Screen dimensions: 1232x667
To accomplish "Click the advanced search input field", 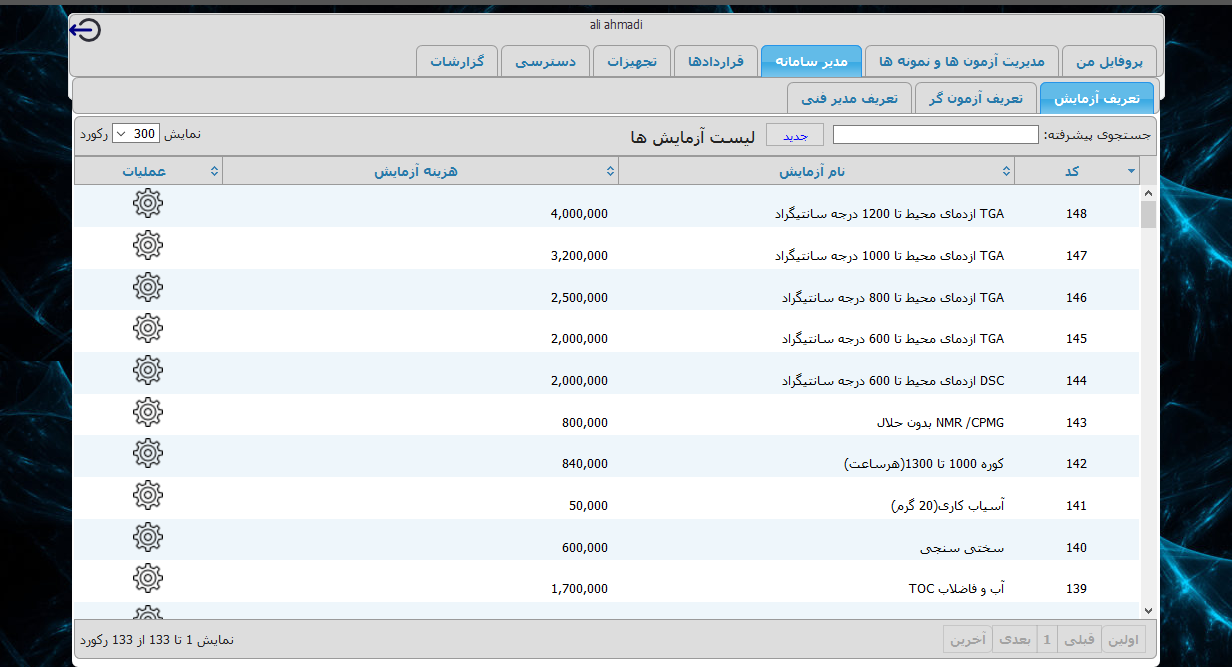I will point(935,135).
